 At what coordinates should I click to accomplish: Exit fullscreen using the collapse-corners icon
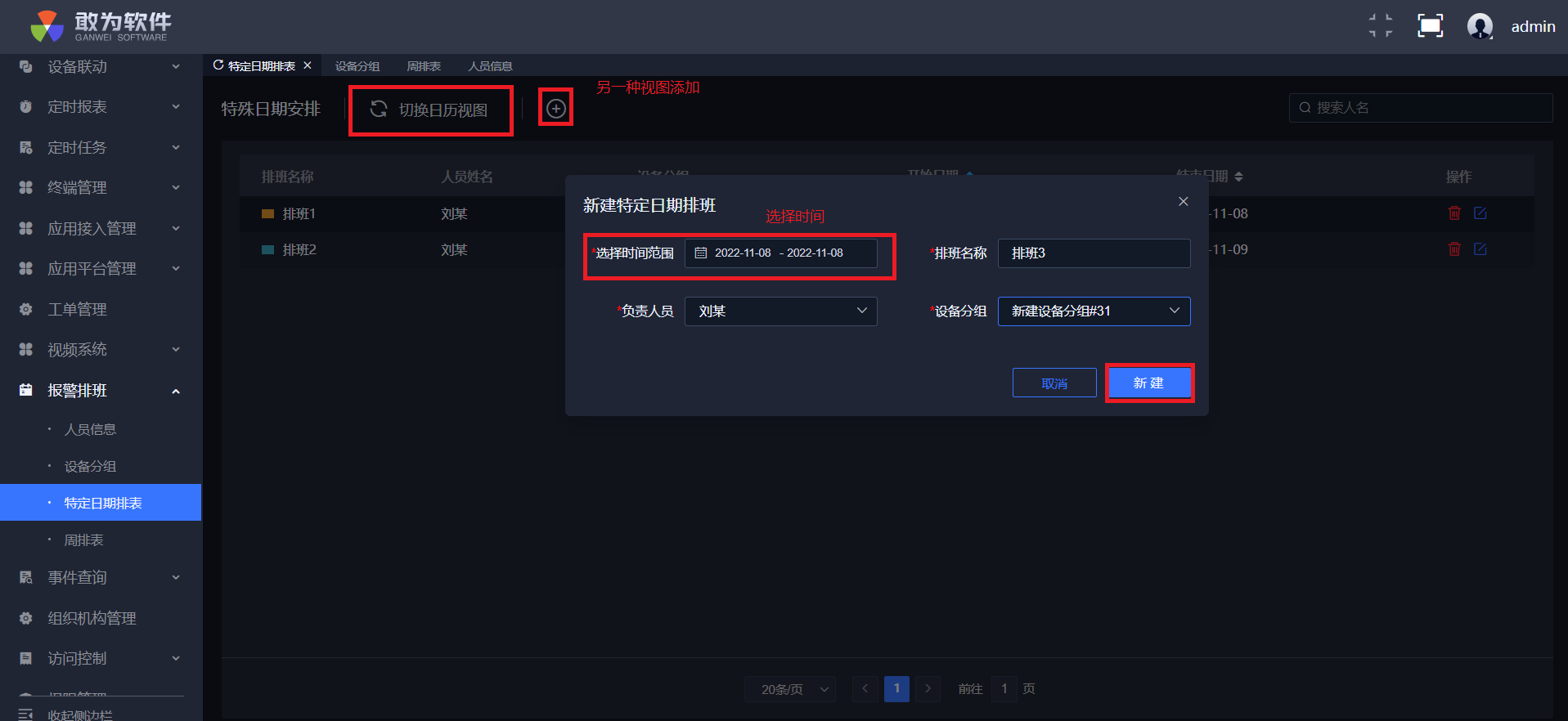tap(1381, 26)
